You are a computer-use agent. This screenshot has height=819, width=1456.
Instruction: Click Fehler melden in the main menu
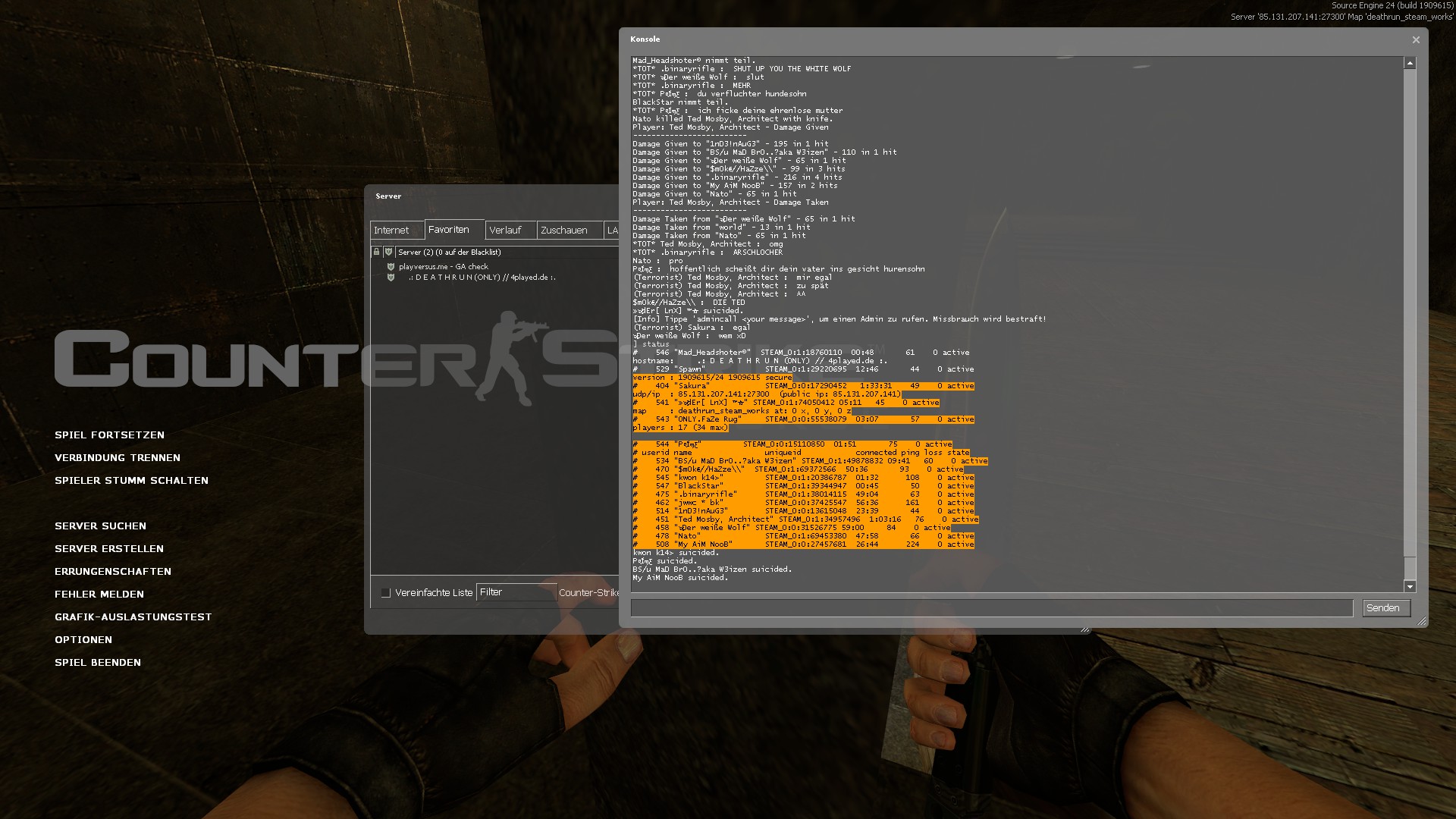click(x=99, y=595)
